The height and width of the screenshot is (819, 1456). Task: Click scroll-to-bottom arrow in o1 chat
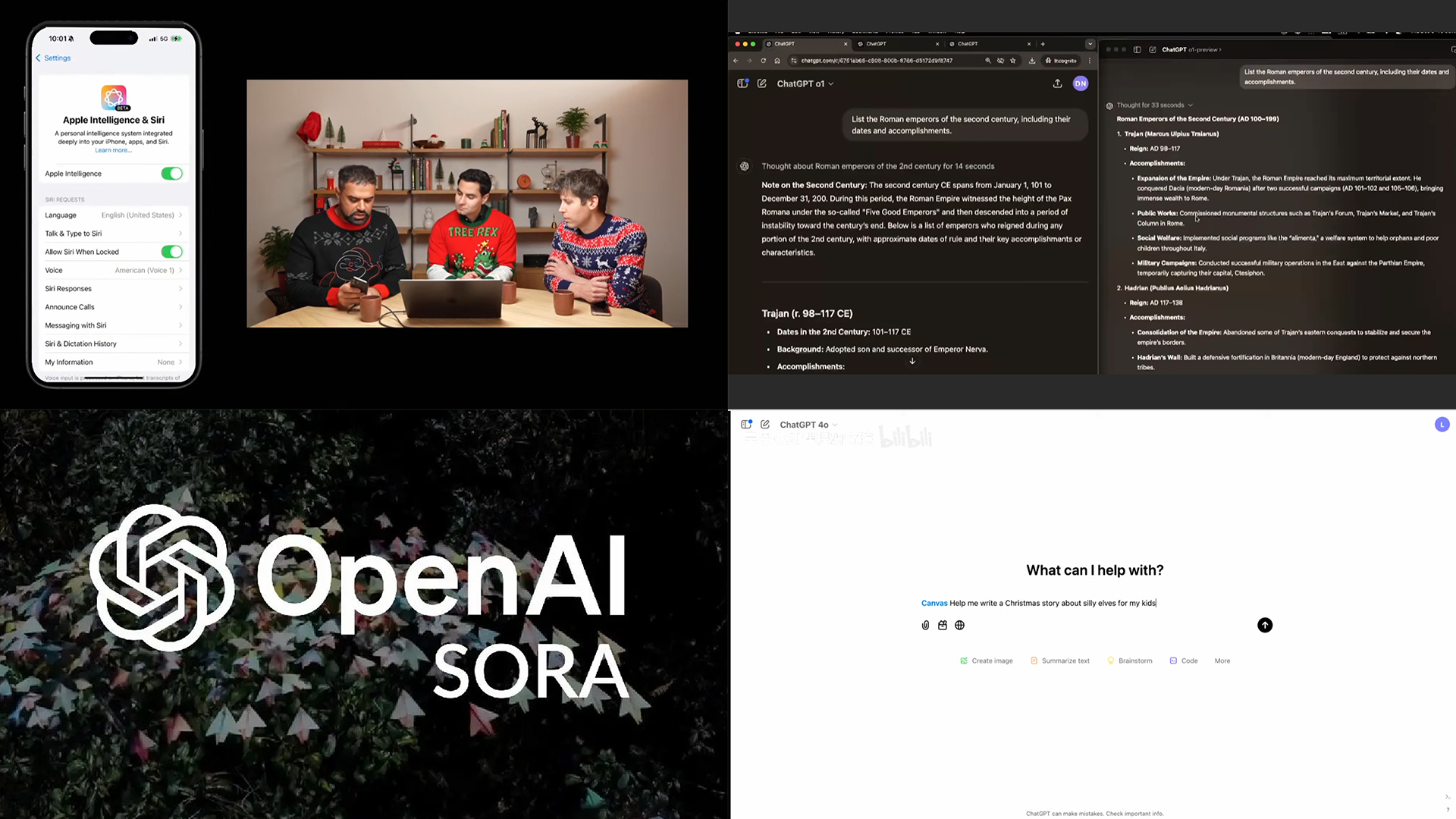point(912,361)
